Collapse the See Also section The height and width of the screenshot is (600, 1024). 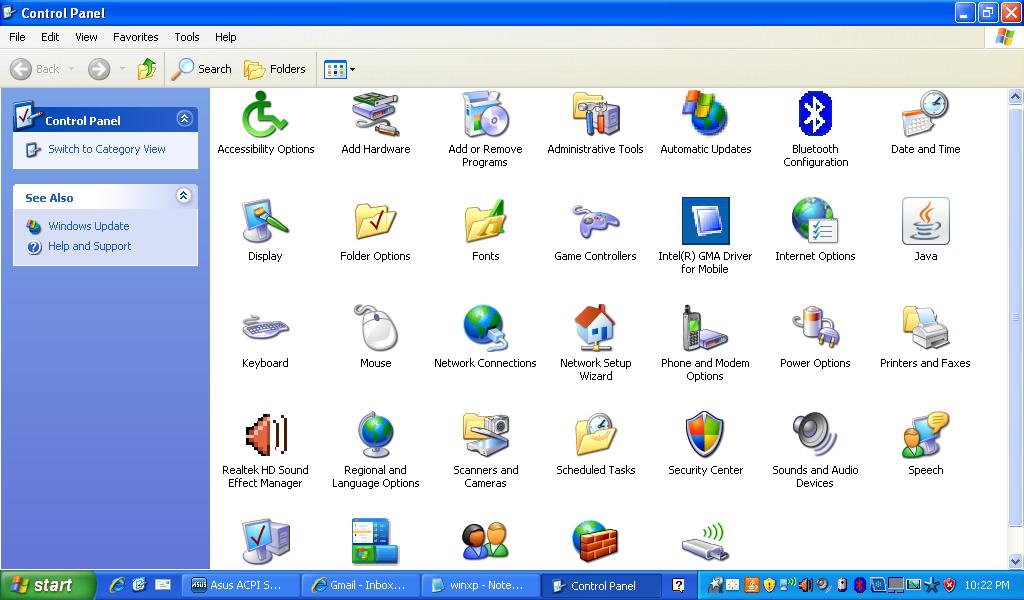click(x=183, y=197)
